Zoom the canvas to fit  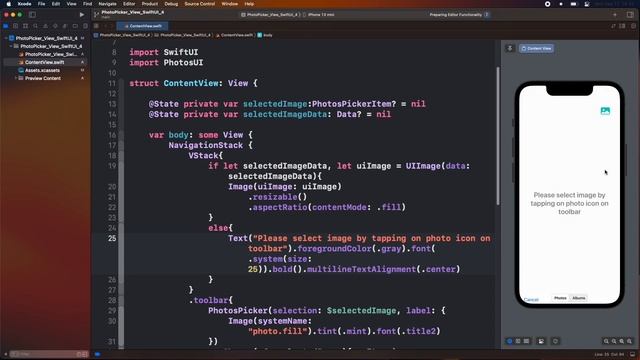click(622, 341)
